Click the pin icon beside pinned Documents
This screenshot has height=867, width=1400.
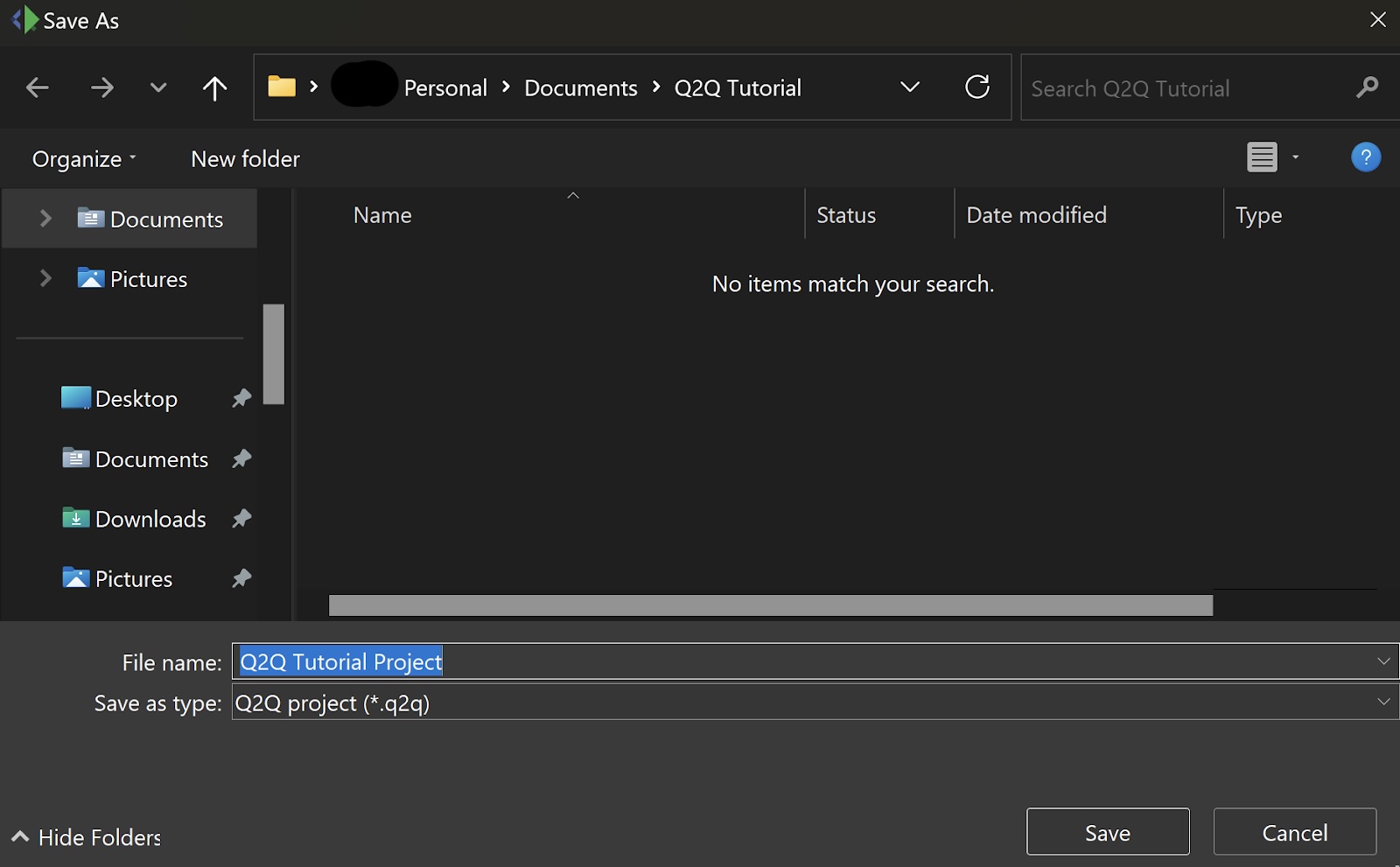click(241, 458)
